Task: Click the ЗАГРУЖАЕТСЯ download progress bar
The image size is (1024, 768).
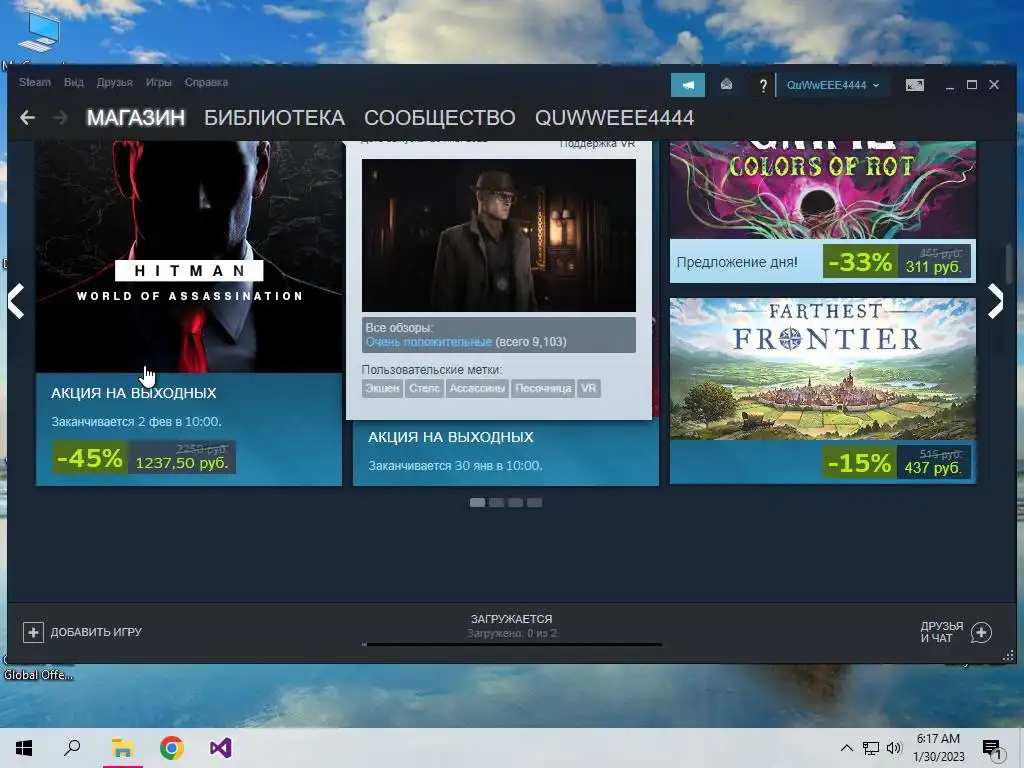Action: tap(512, 645)
